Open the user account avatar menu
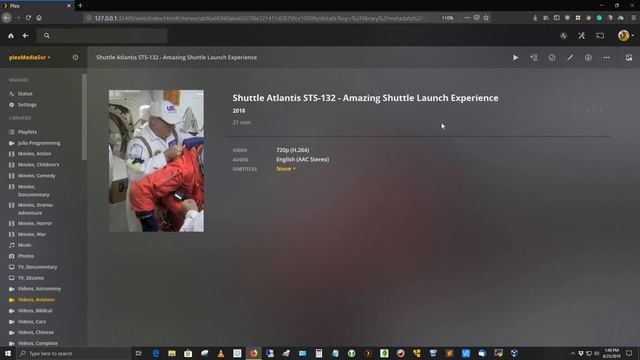The height and width of the screenshot is (360, 640). (625, 36)
